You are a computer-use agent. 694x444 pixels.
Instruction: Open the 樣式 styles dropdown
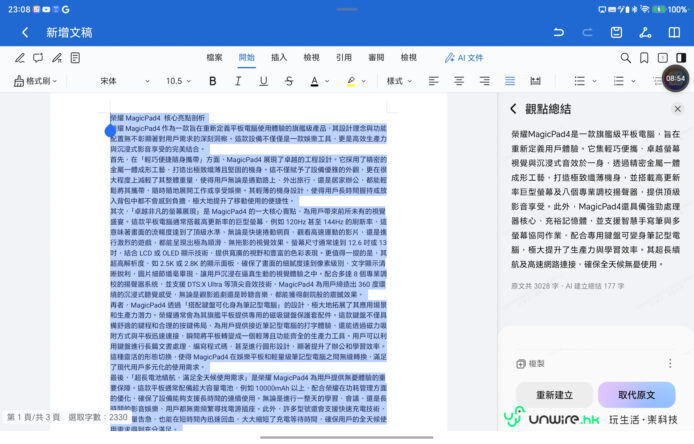tap(399, 81)
